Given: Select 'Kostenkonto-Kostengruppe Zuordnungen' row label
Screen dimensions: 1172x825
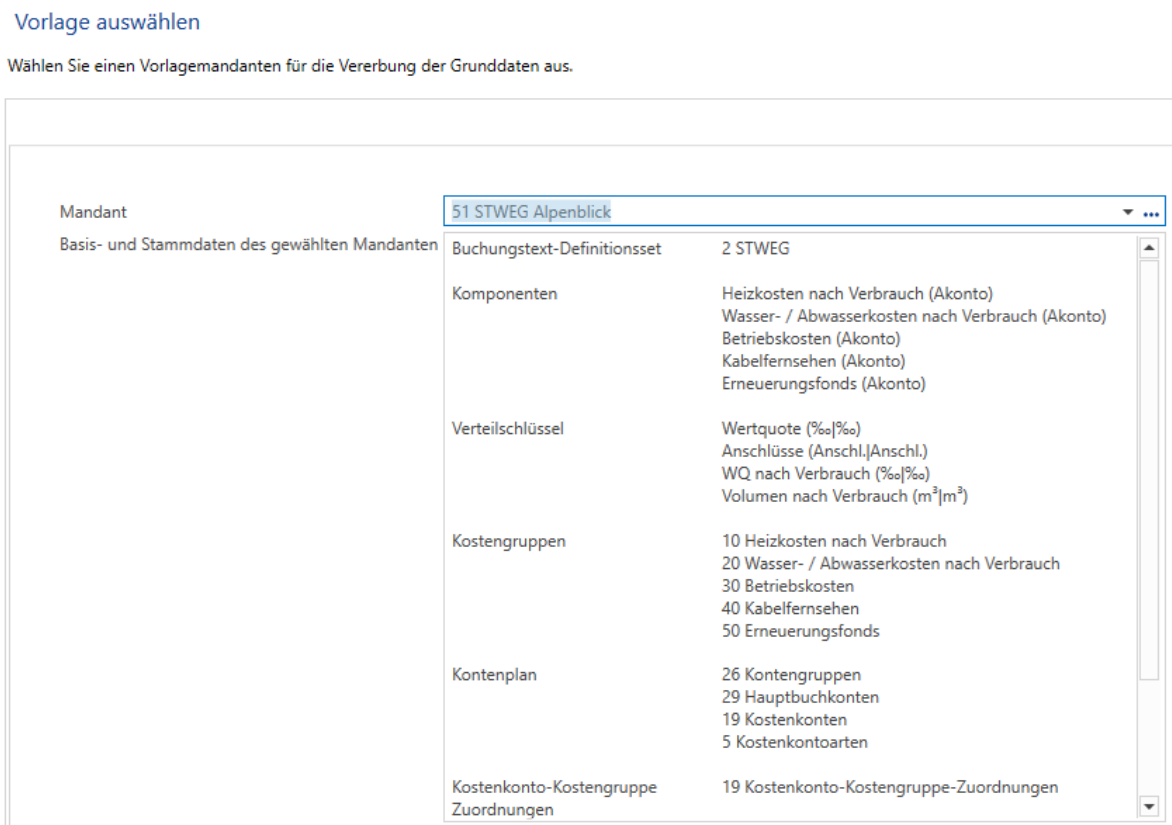Looking at the screenshot, I should 554,798.
